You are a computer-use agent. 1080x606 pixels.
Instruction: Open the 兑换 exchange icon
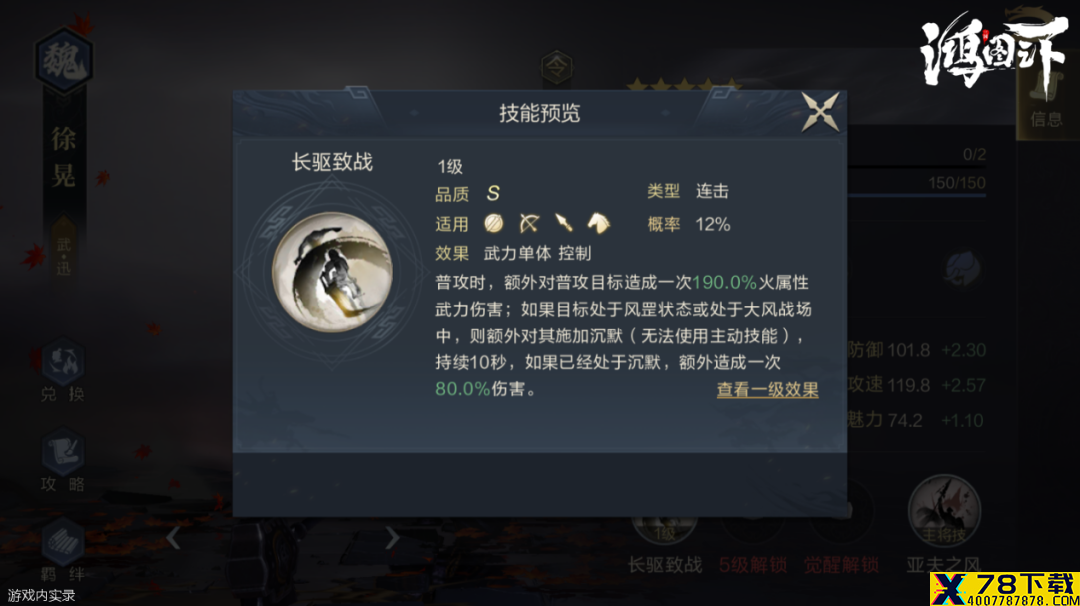[63, 370]
